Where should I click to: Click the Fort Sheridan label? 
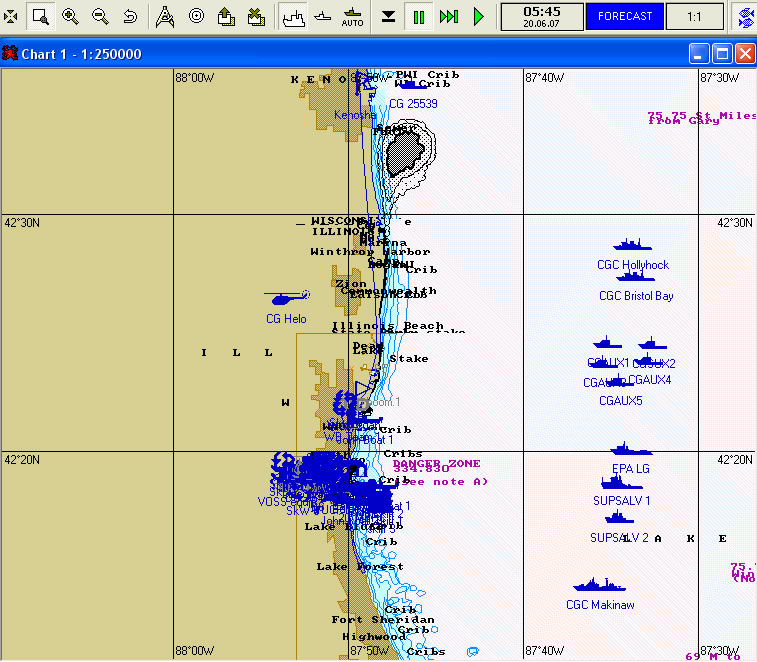pyautogui.click(x=383, y=619)
